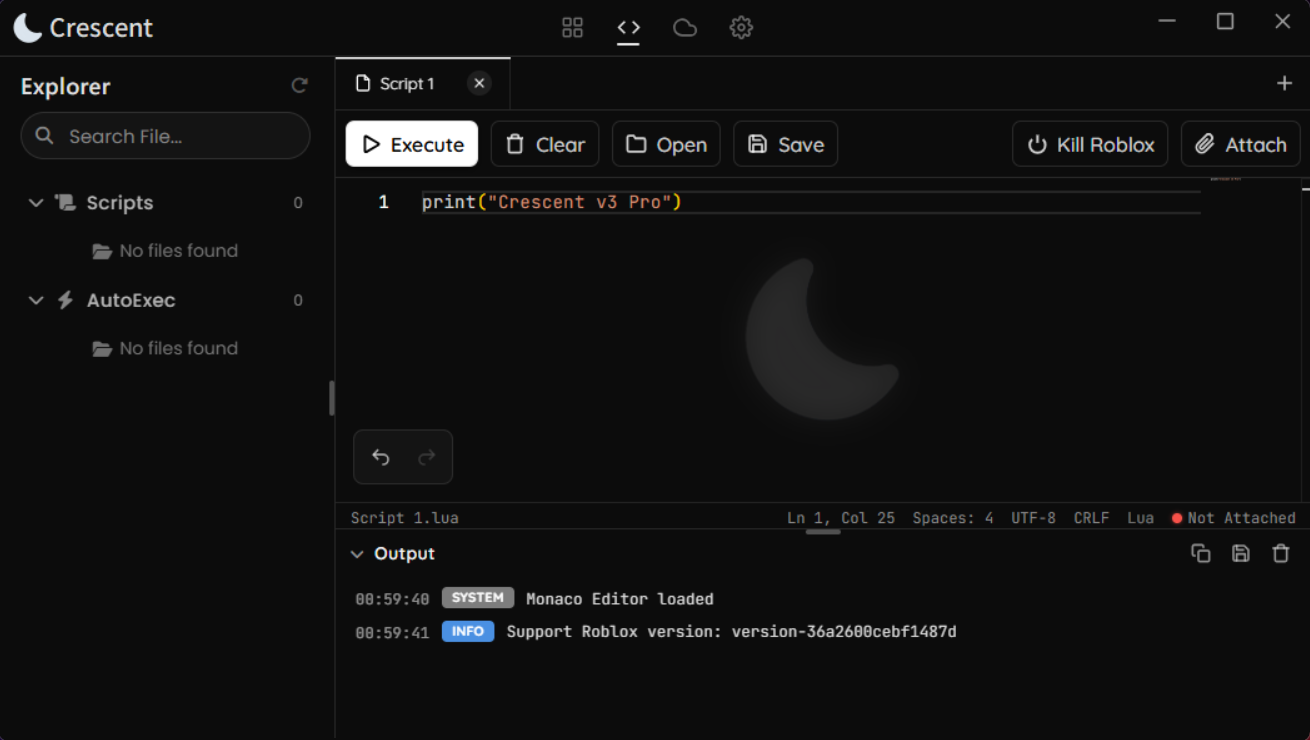
Task: Undo the last editor change
Action: [x=381, y=457]
